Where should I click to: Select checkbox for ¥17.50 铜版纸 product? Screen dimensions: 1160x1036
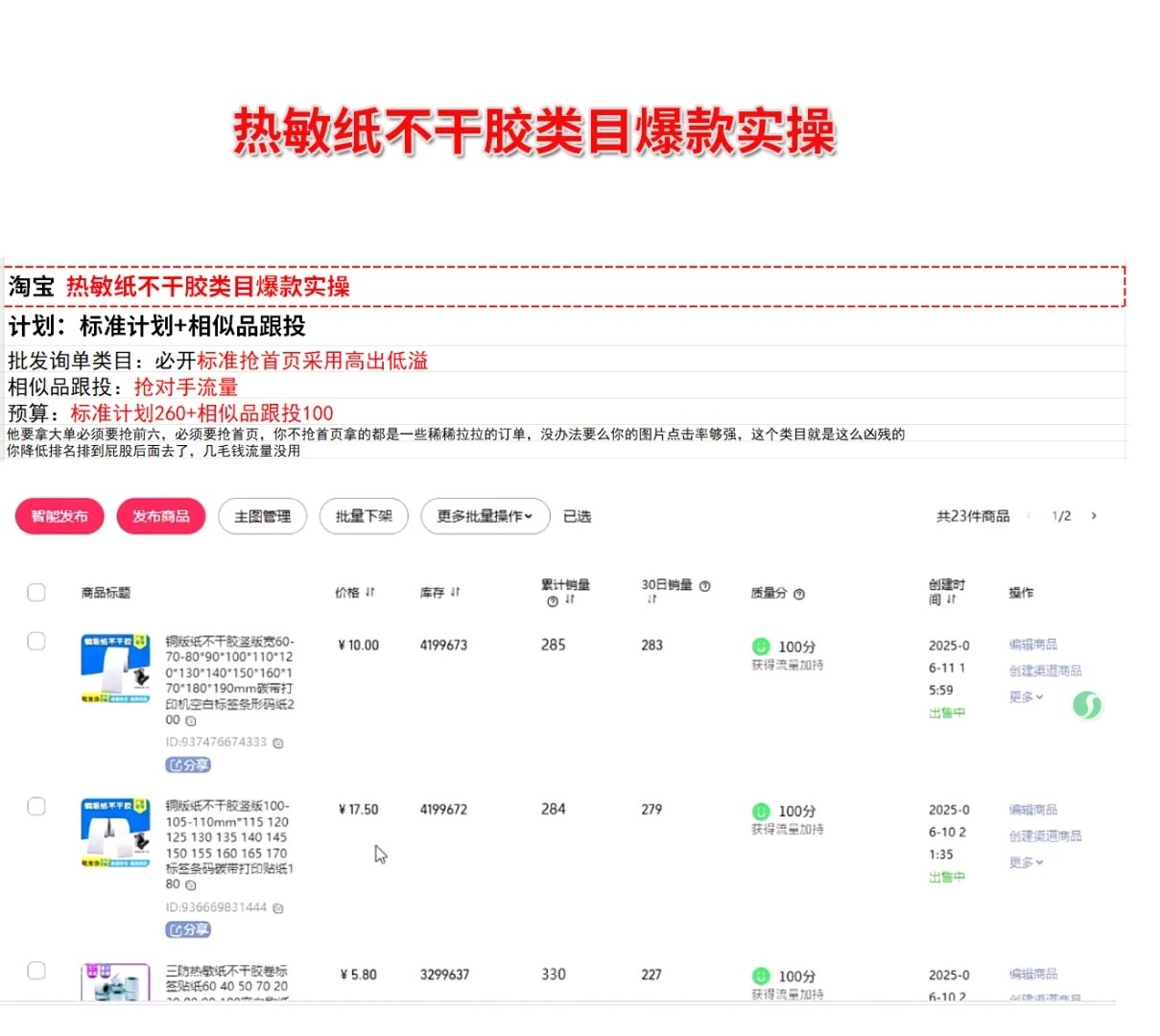[36, 806]
